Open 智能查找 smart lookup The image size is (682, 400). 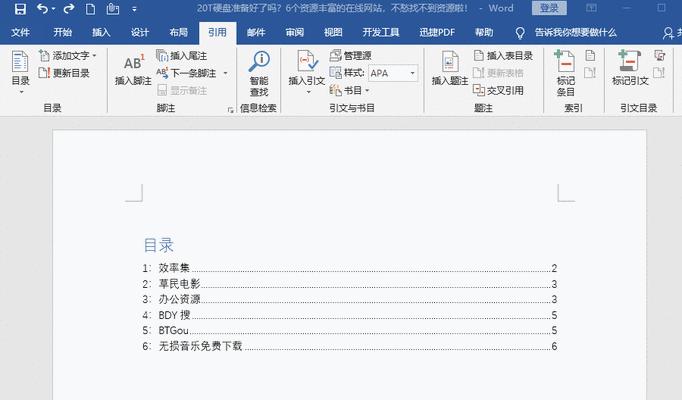coord(259,73)
